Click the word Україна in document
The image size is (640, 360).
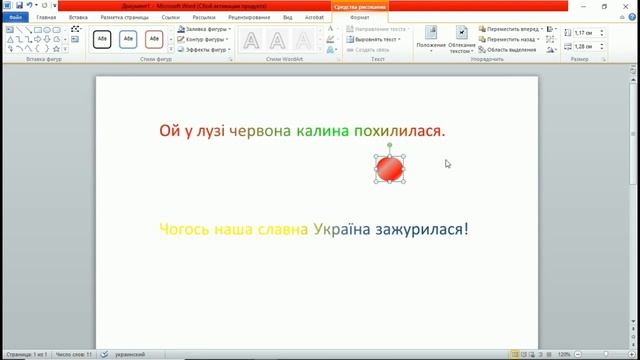(342, 229)
